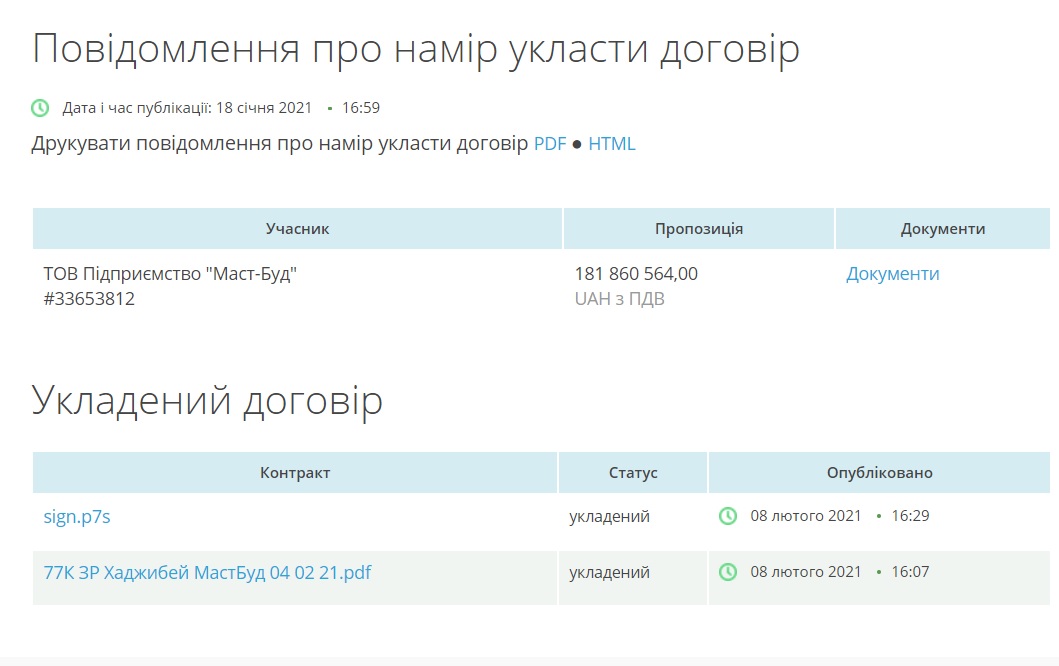1059x666 pixels.
Task: Open the HTML print version link
Action: pyautogui.click(x=612, y=144)
